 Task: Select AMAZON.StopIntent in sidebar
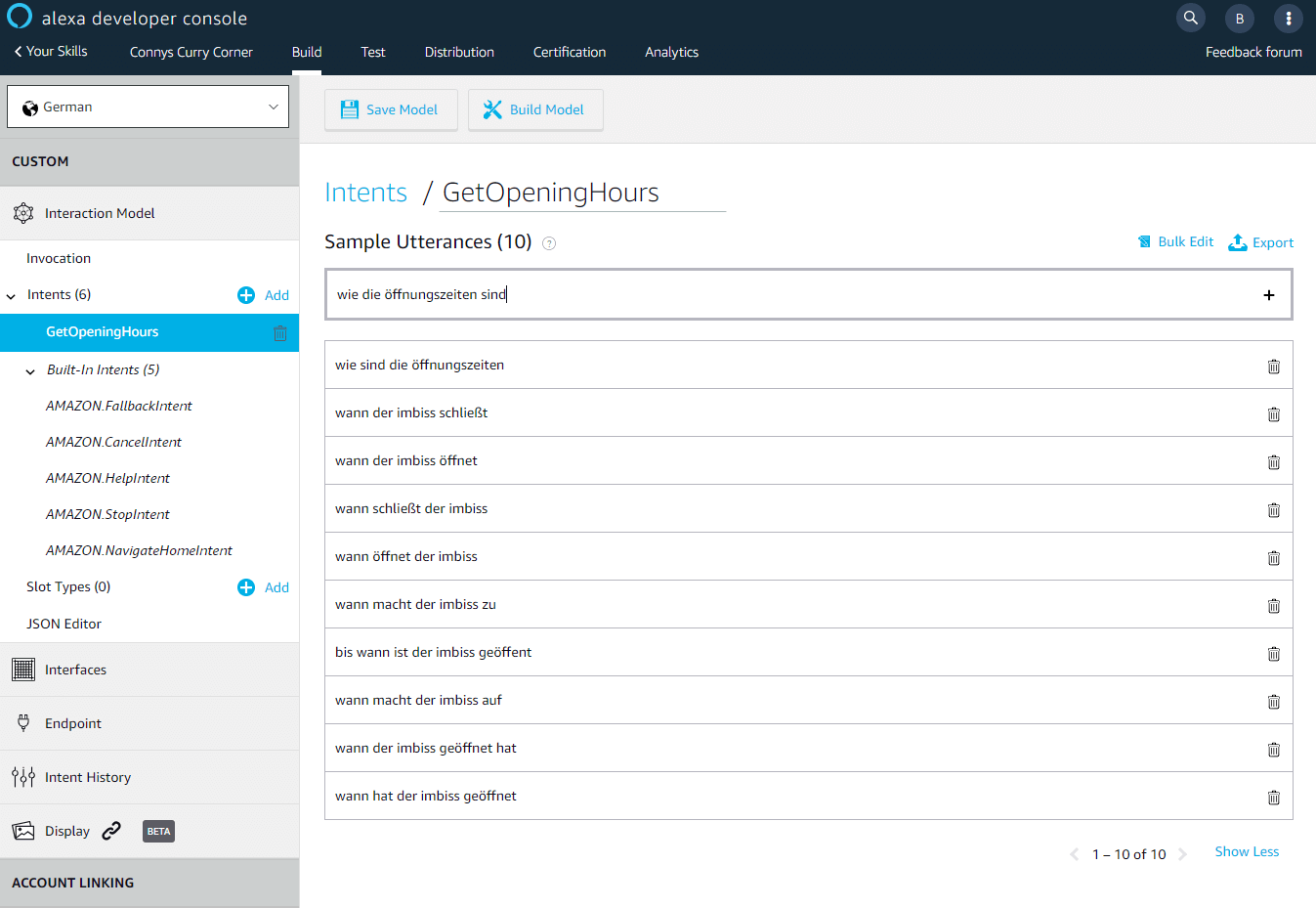(x=107, y=514)
